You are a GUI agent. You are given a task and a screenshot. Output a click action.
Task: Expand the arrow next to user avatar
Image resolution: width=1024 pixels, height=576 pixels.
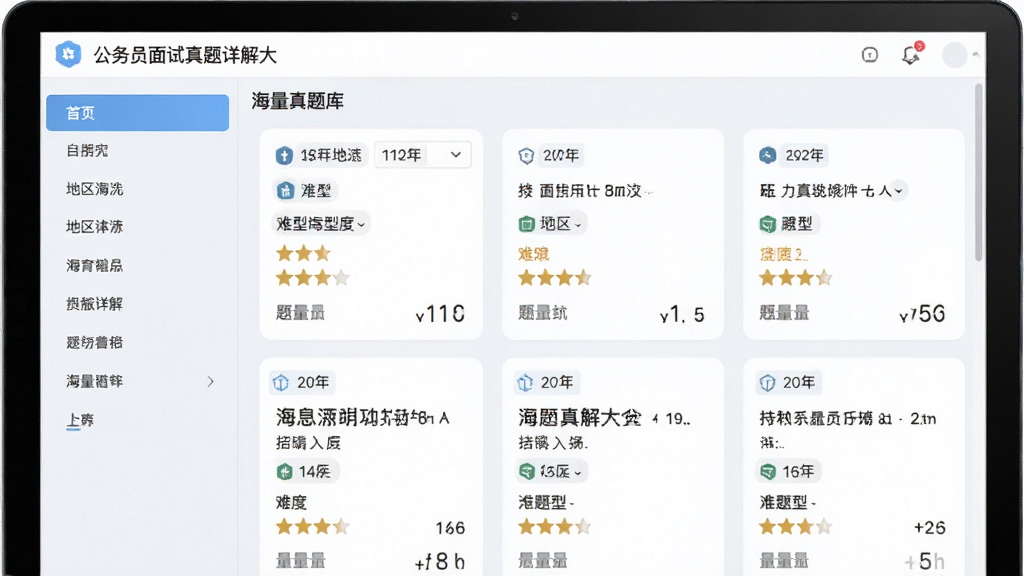pyautogui.click(x=976, y=55)
